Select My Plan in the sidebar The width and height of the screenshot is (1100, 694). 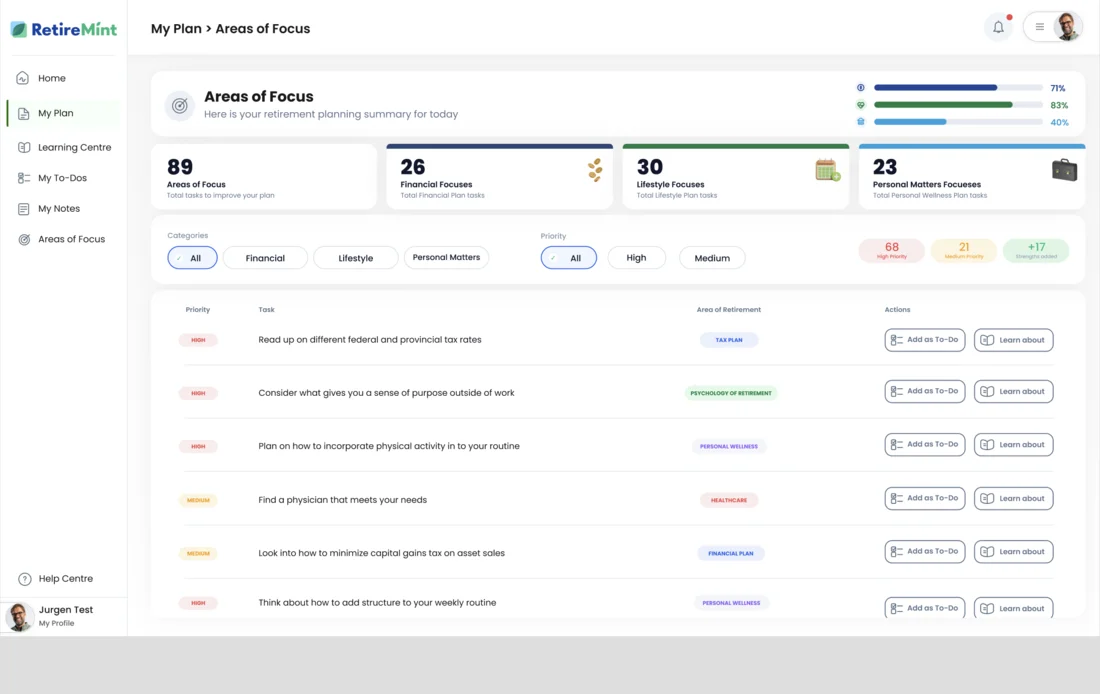click(x=63, y=113)
